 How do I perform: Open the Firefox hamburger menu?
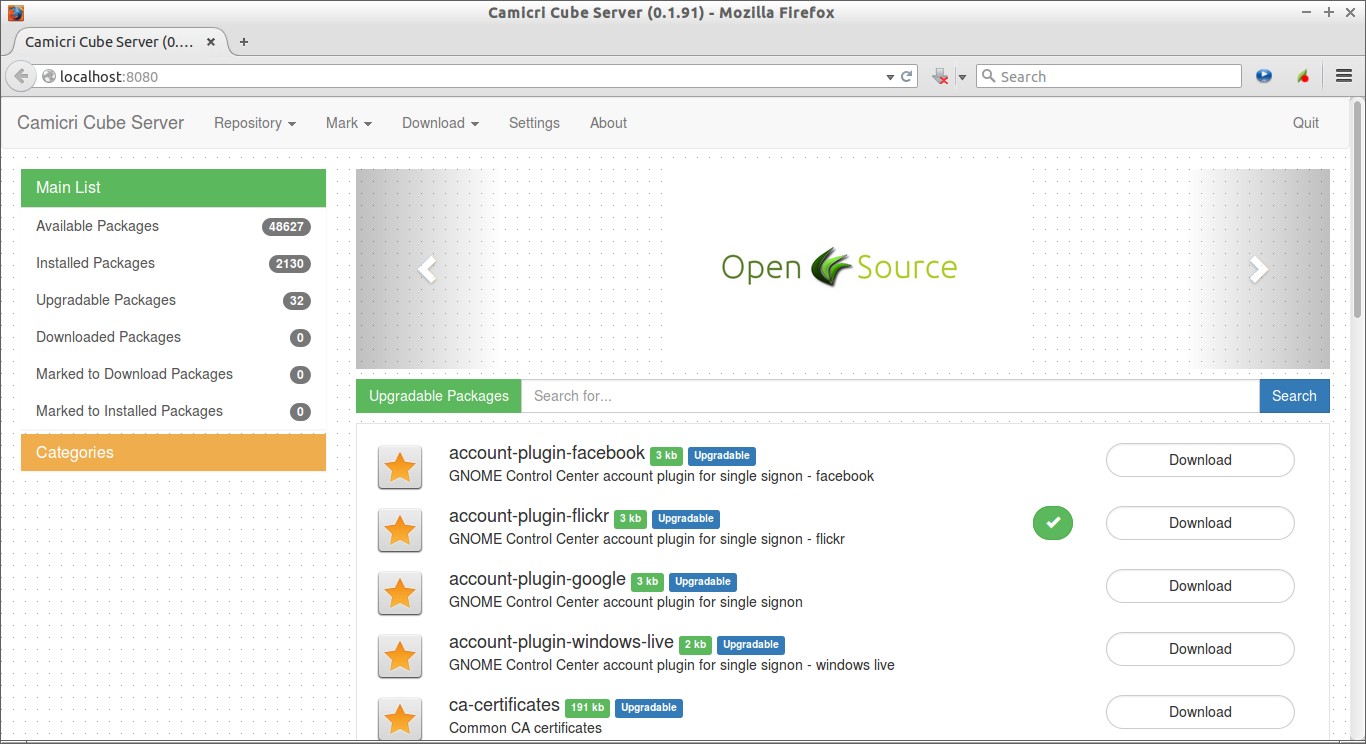(1344, 76)
